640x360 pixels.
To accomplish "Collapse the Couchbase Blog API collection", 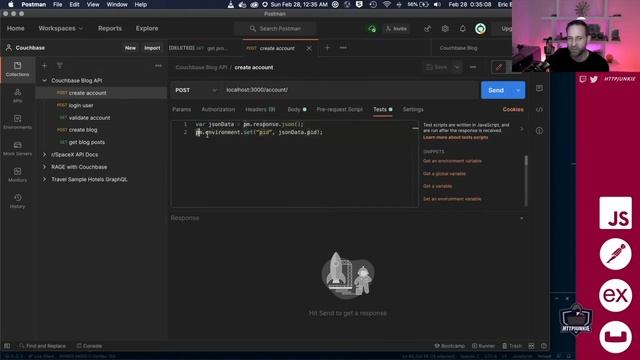I will [x=44, y=80].
